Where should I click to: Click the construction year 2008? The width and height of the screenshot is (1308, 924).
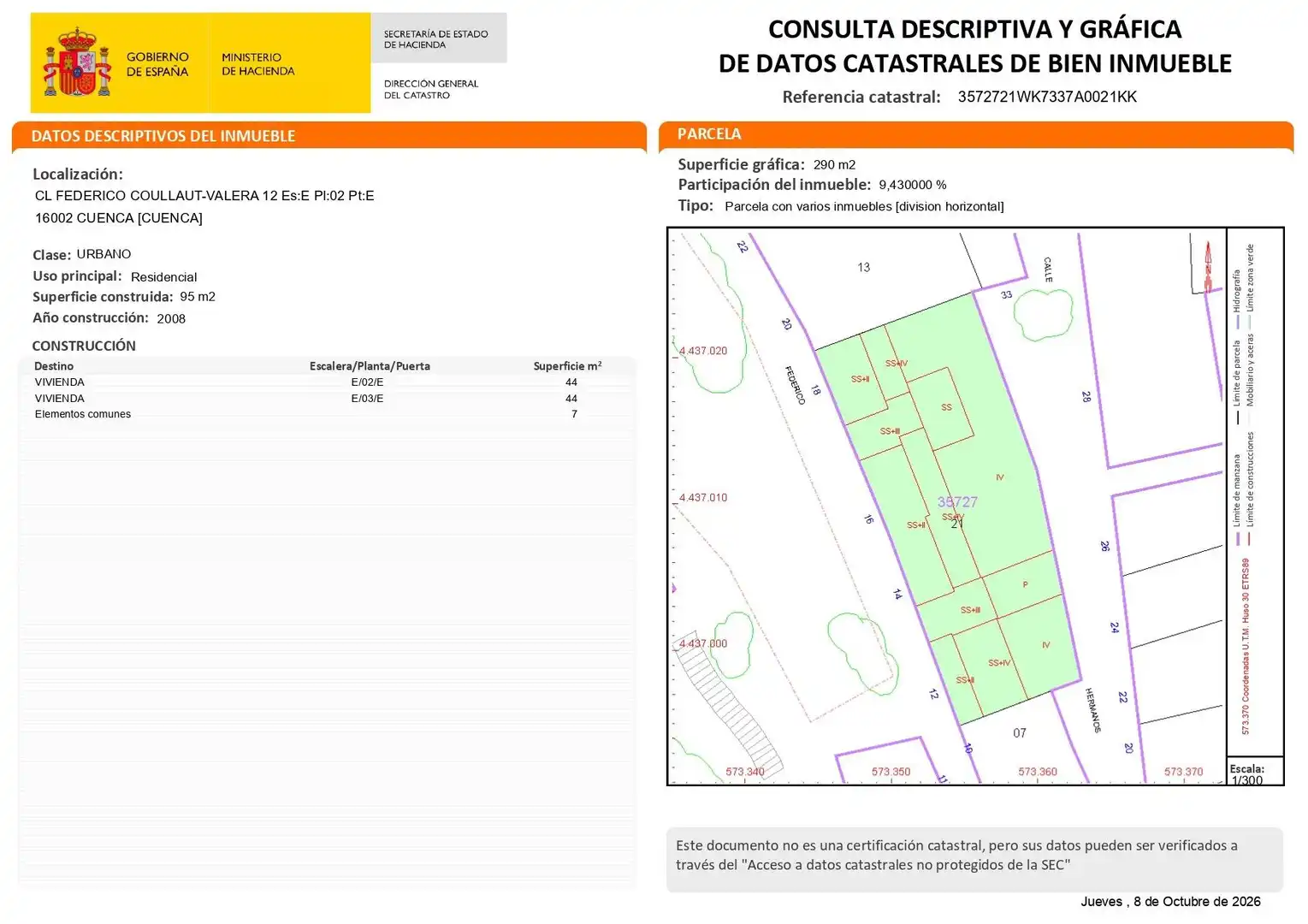(171, 318)
